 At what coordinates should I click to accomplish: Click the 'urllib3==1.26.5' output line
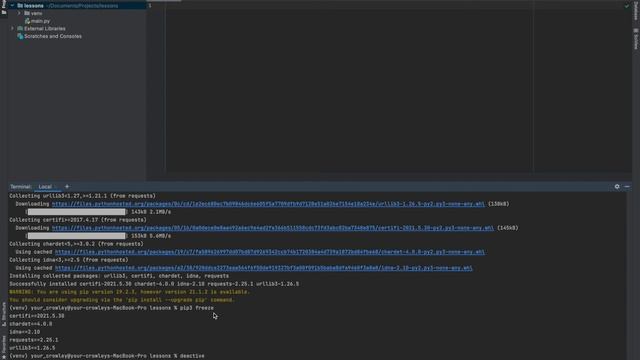point(32,348)
